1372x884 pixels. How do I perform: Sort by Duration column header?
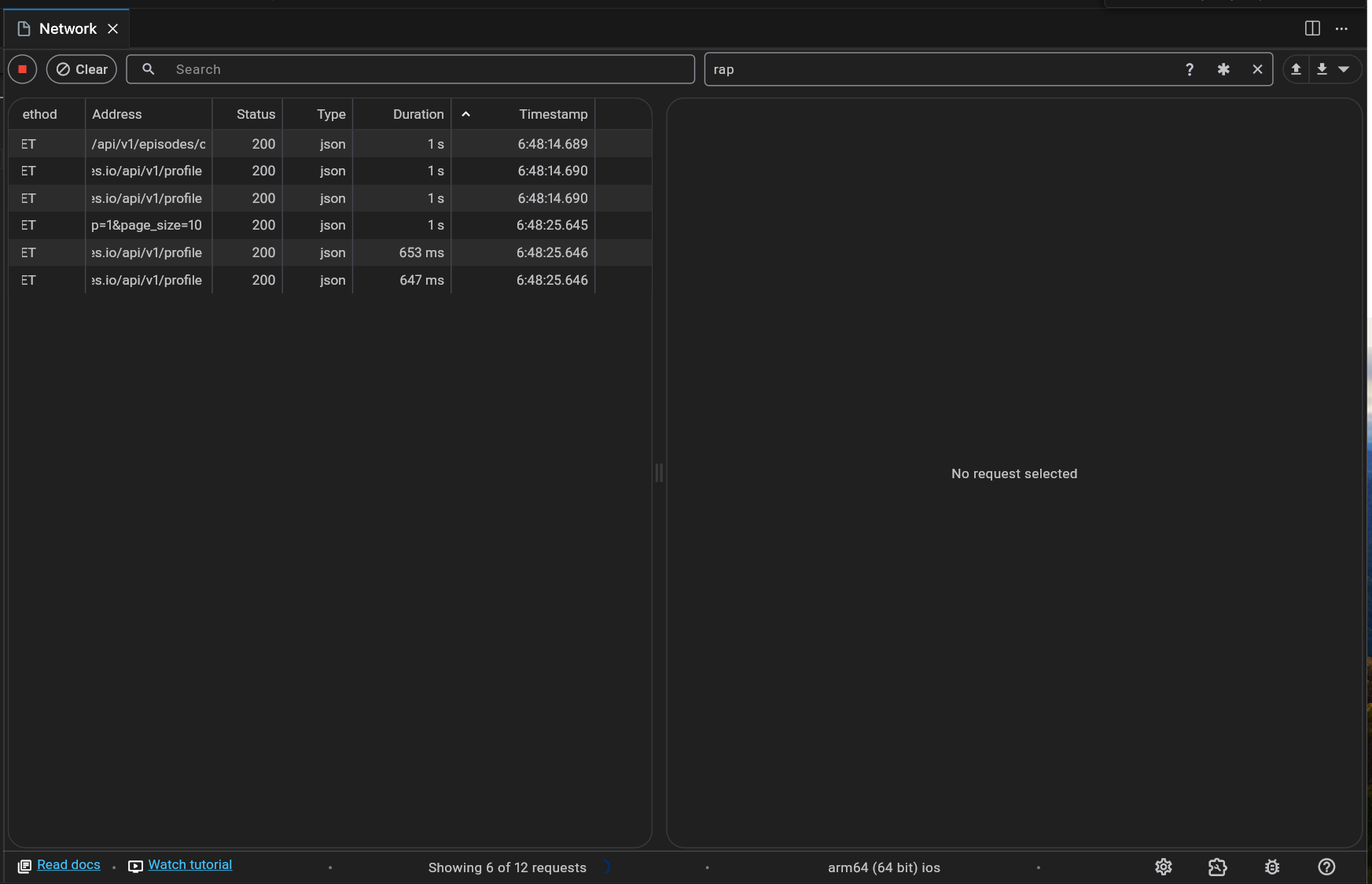pos(402,114)
